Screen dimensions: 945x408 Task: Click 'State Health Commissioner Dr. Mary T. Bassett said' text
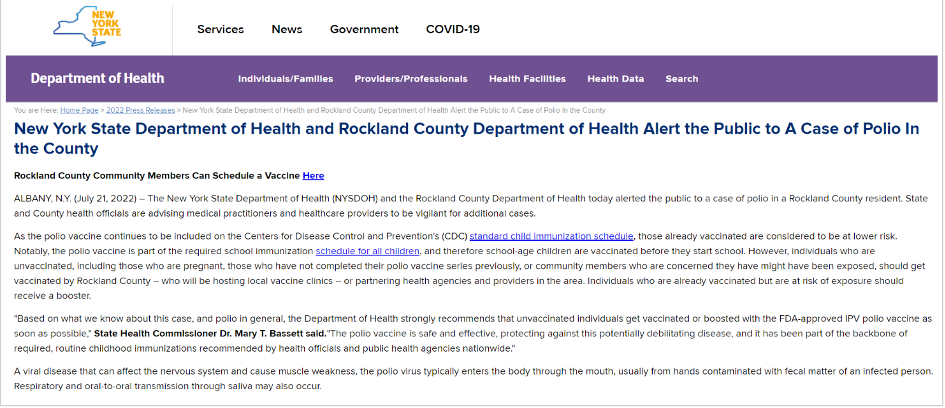click(x=211, y=333)
